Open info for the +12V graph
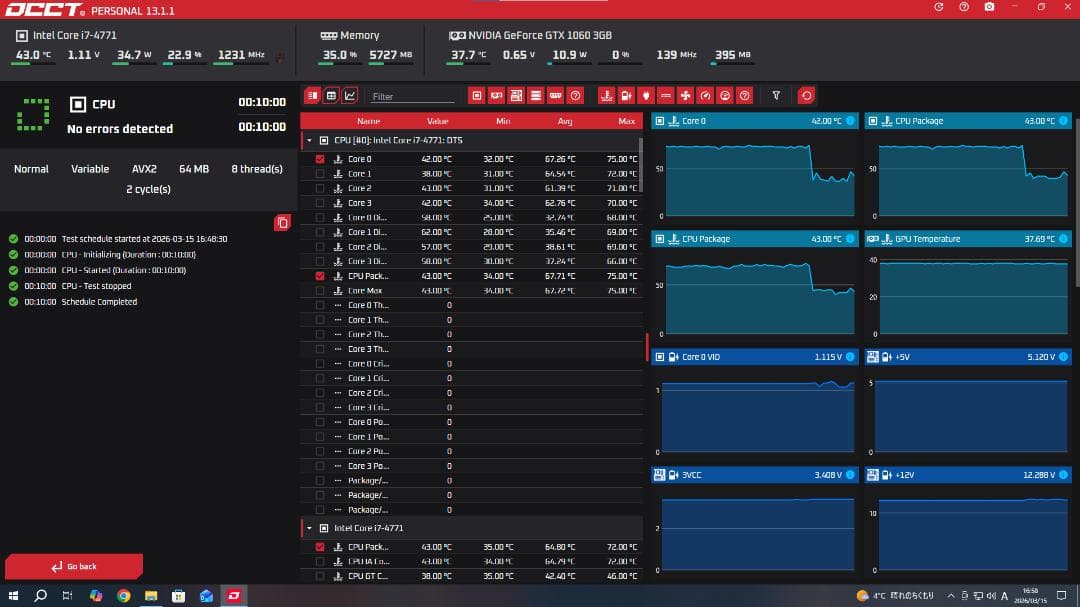The width and height of the screenshot is (1080, 607). [1063, 475]
